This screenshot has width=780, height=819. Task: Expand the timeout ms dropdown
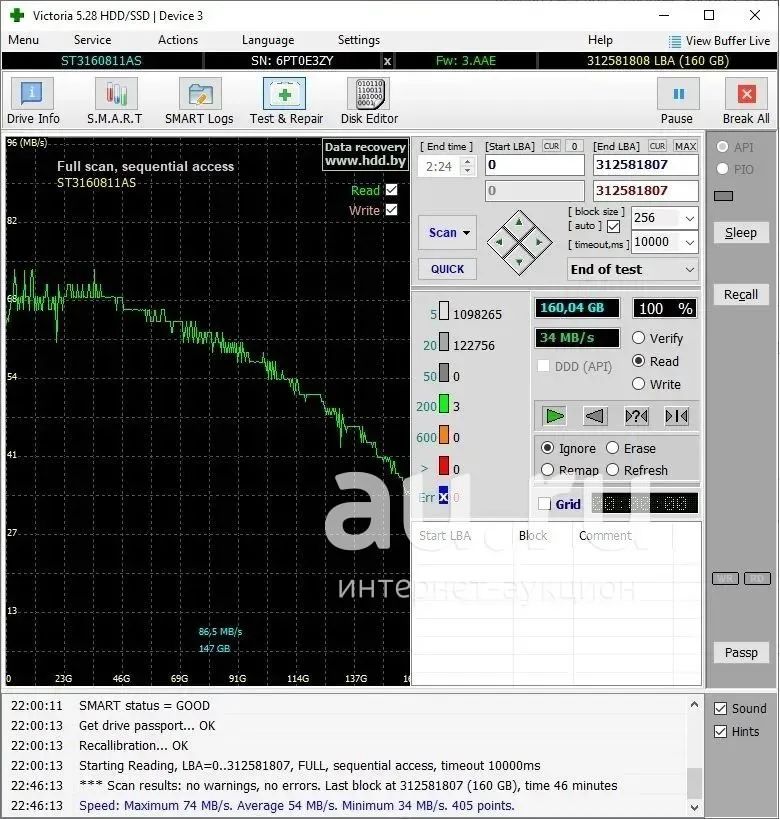pyautogui.click(x=689, y=242)
